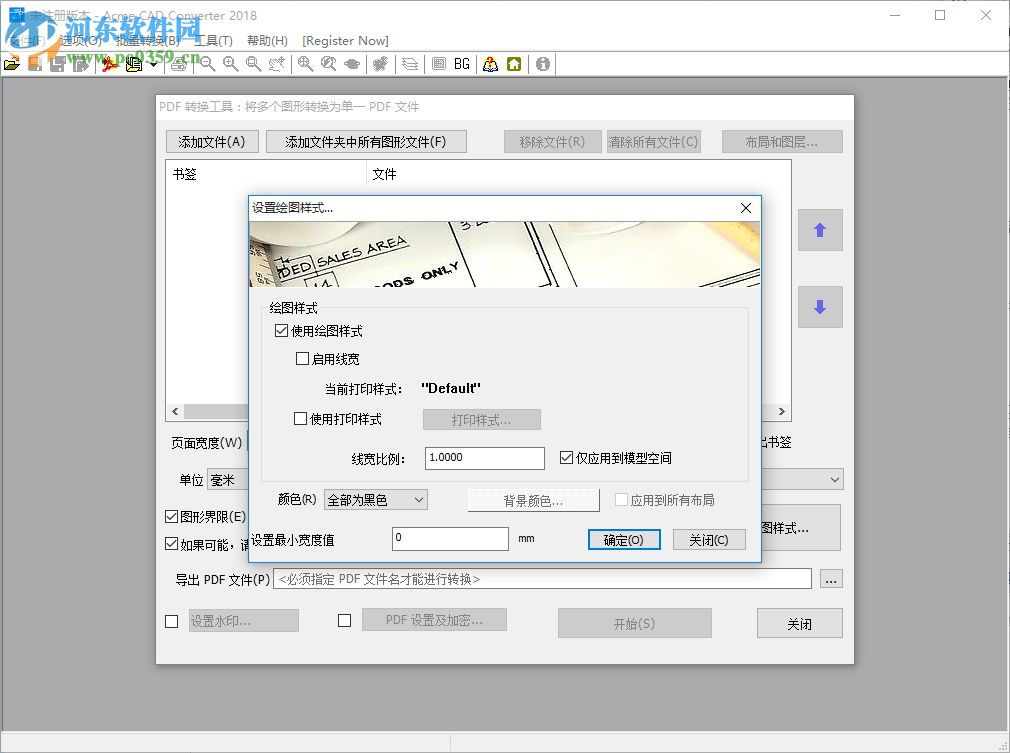Open a drawing file from the toolbar

tap(12, 63)
